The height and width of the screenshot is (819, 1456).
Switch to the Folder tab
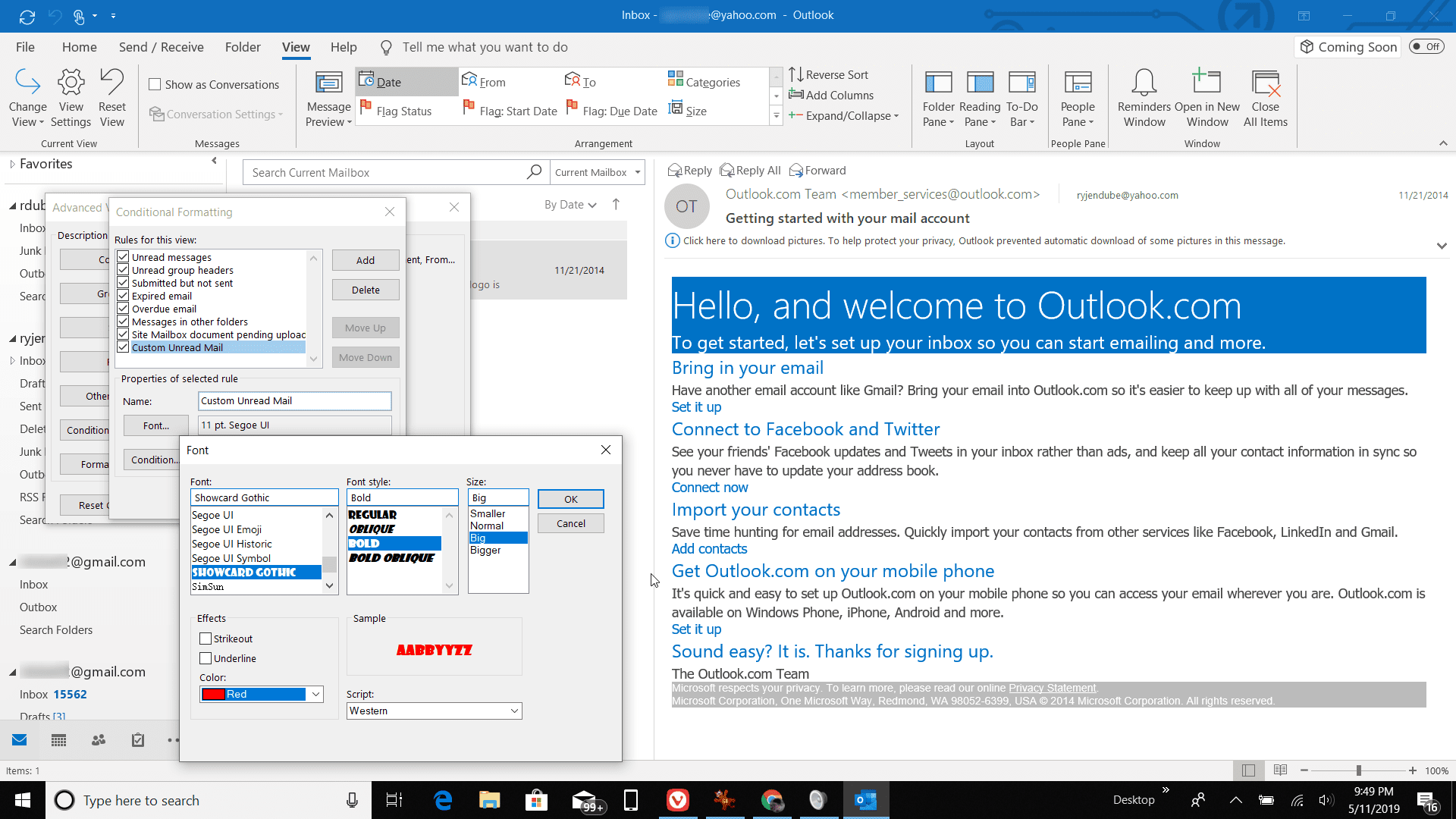coord(243,47)
